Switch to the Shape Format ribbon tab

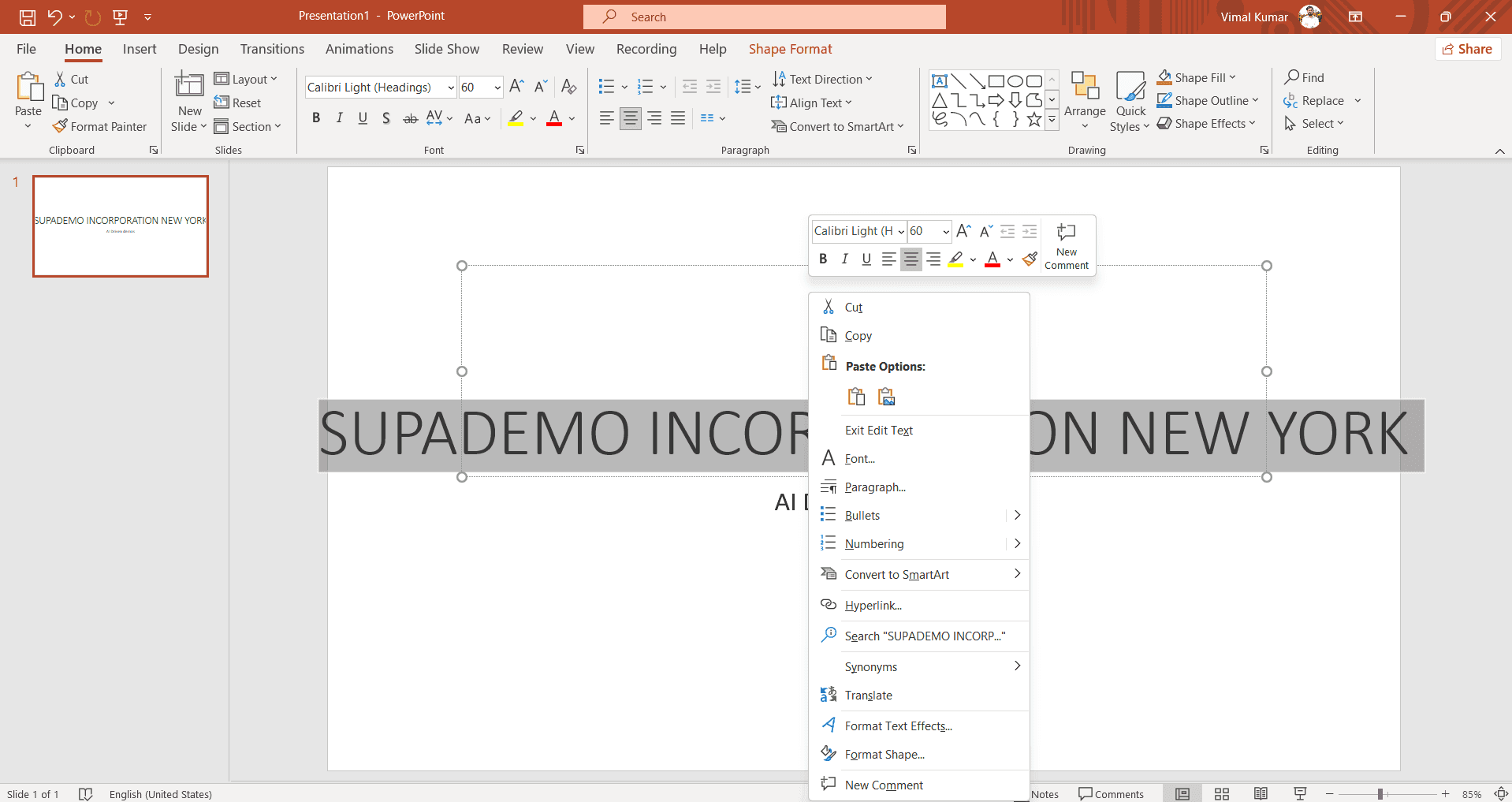click(790, 48)
